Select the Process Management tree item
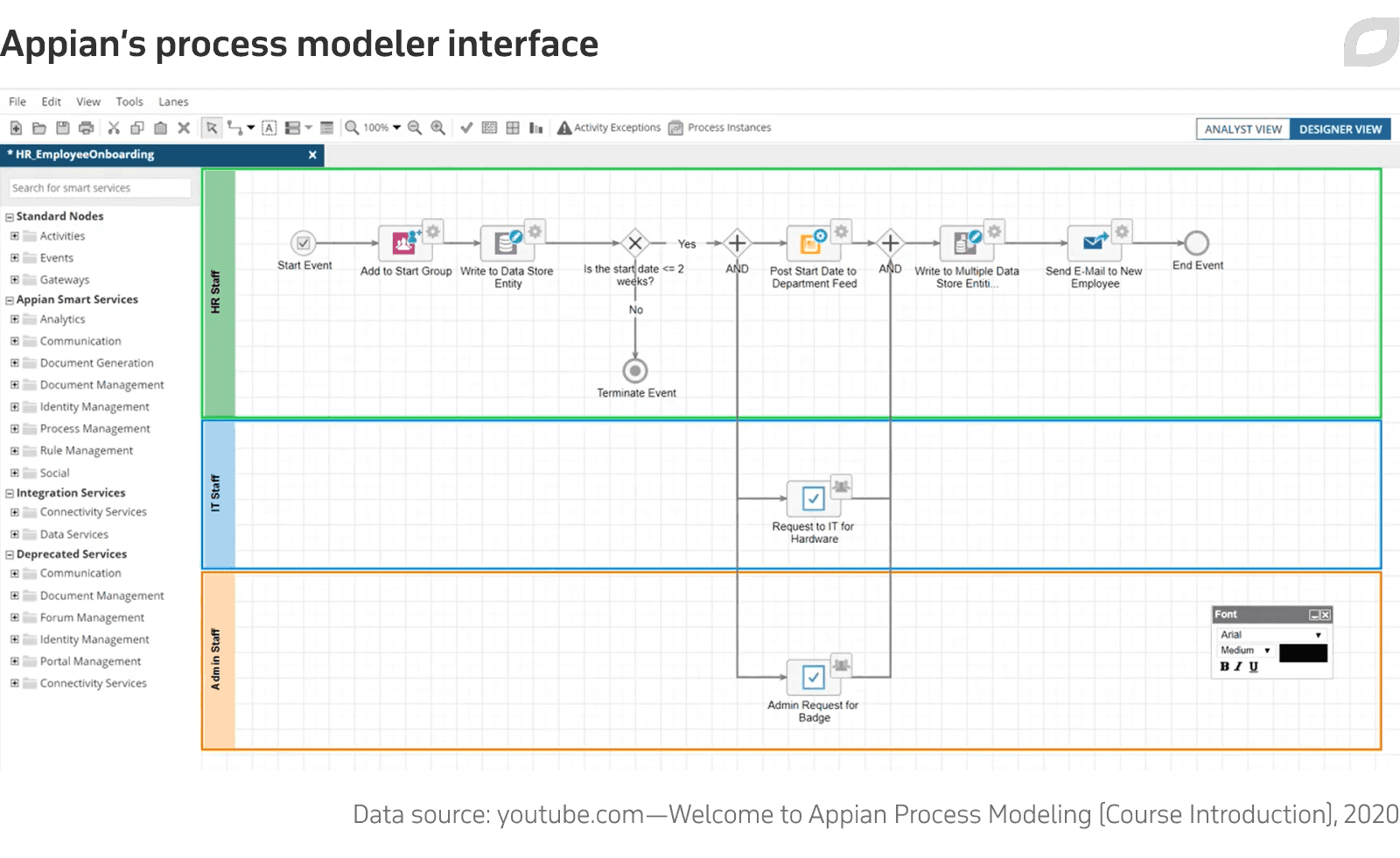The height and width of the screenshot is (858, 1400). click(94, 429)
